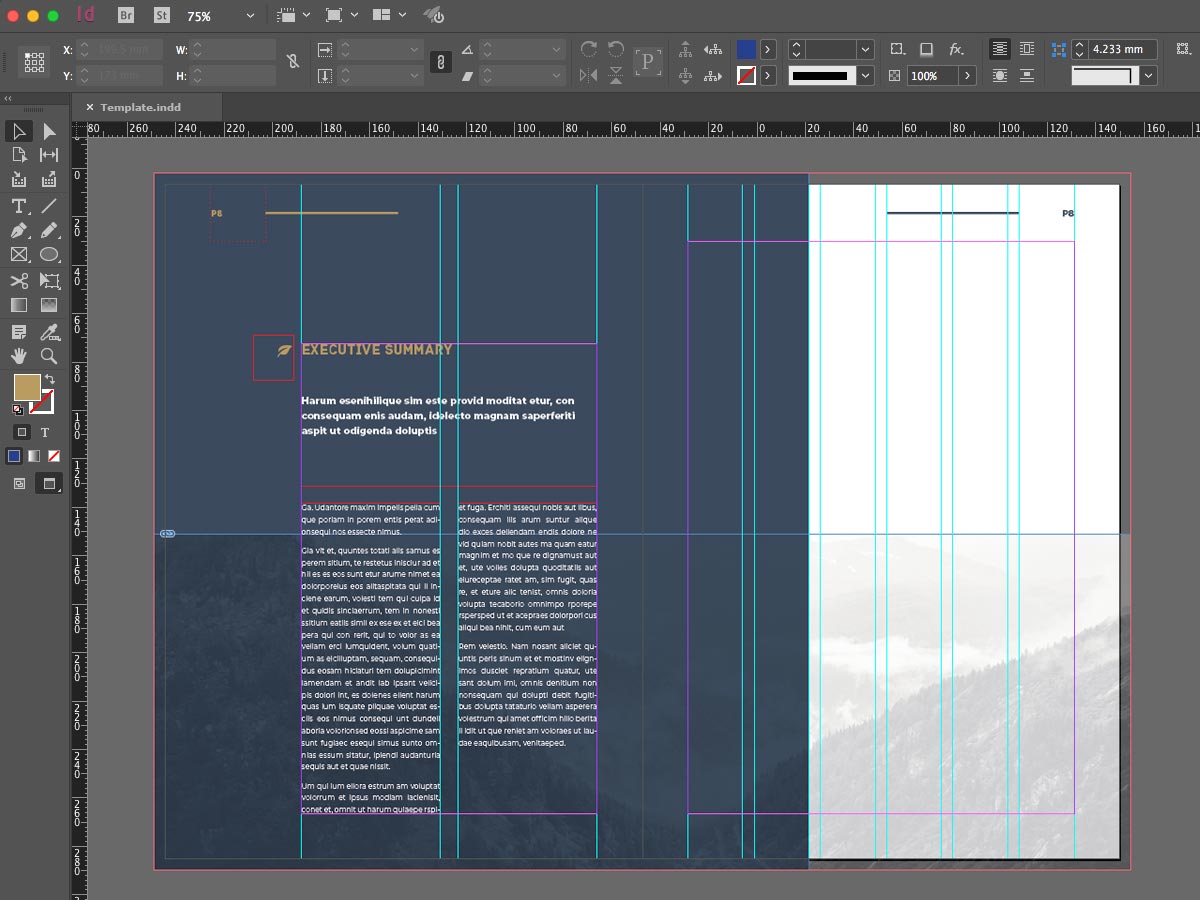Select the Hand tool
Screen dimensions: 1200x900
(x=19, y=356)
